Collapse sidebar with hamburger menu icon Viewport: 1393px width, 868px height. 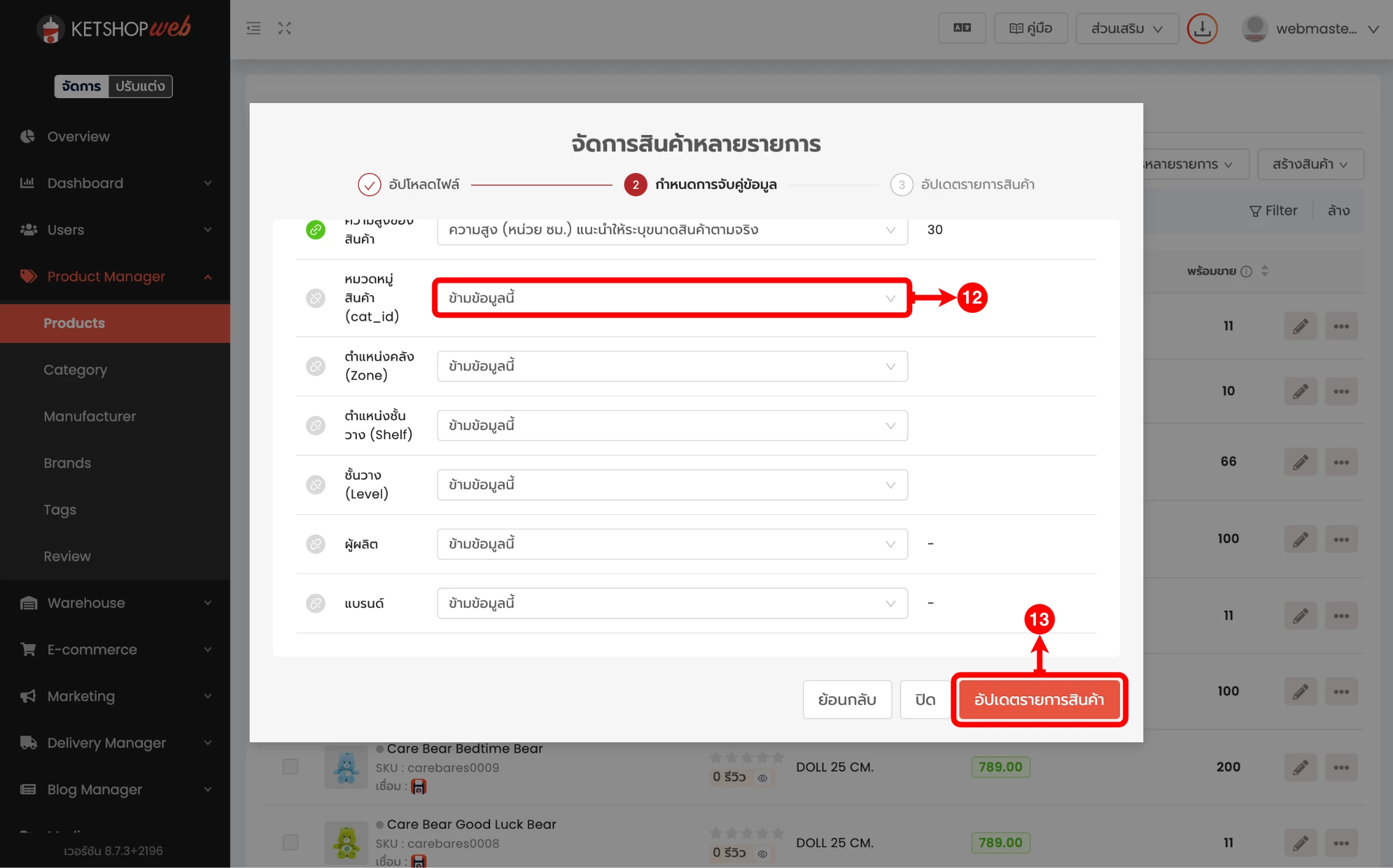253,28
